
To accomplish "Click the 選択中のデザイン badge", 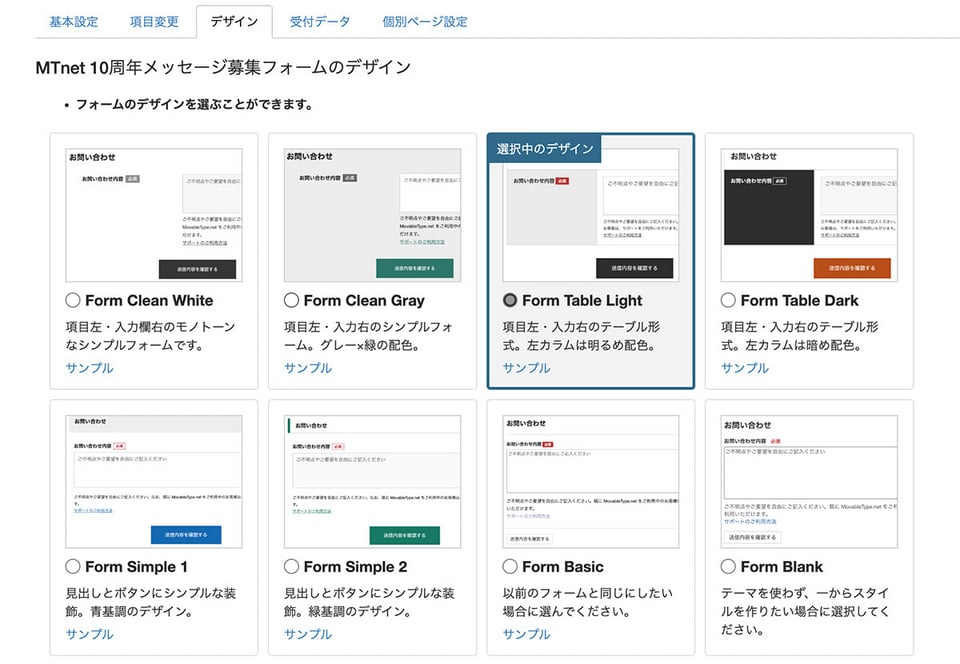I will click(545, 149).
